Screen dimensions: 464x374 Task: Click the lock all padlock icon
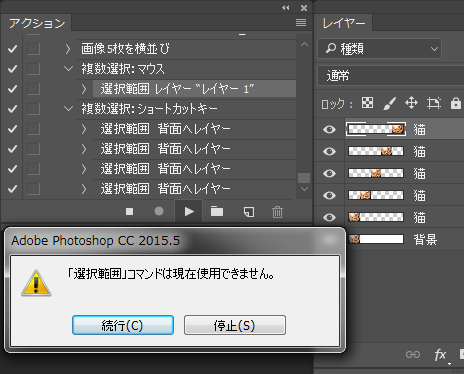455,103
